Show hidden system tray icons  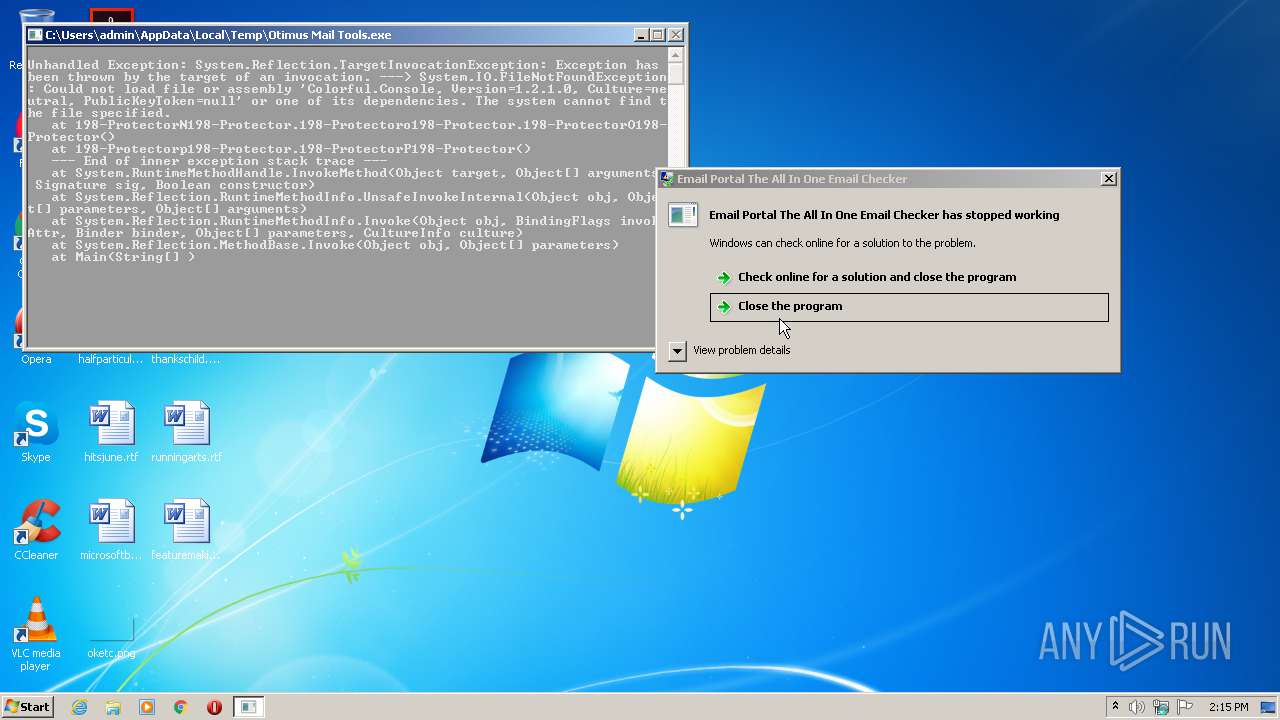click(x=1115, y=707)
